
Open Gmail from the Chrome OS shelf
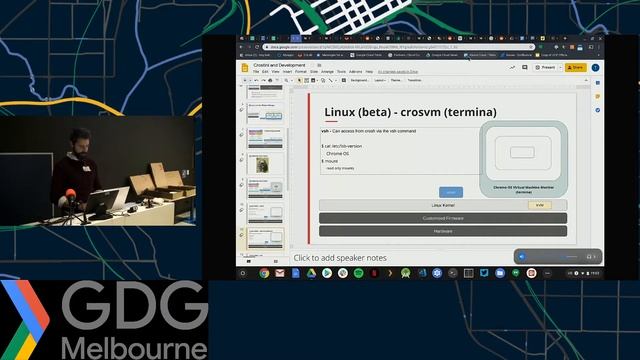280,273
